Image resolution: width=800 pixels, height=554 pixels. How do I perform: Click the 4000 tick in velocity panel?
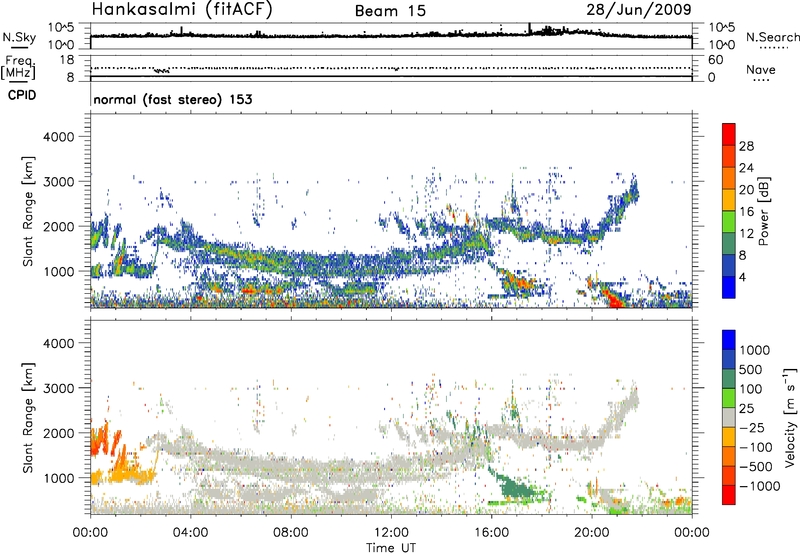click(x=58, y=343)
